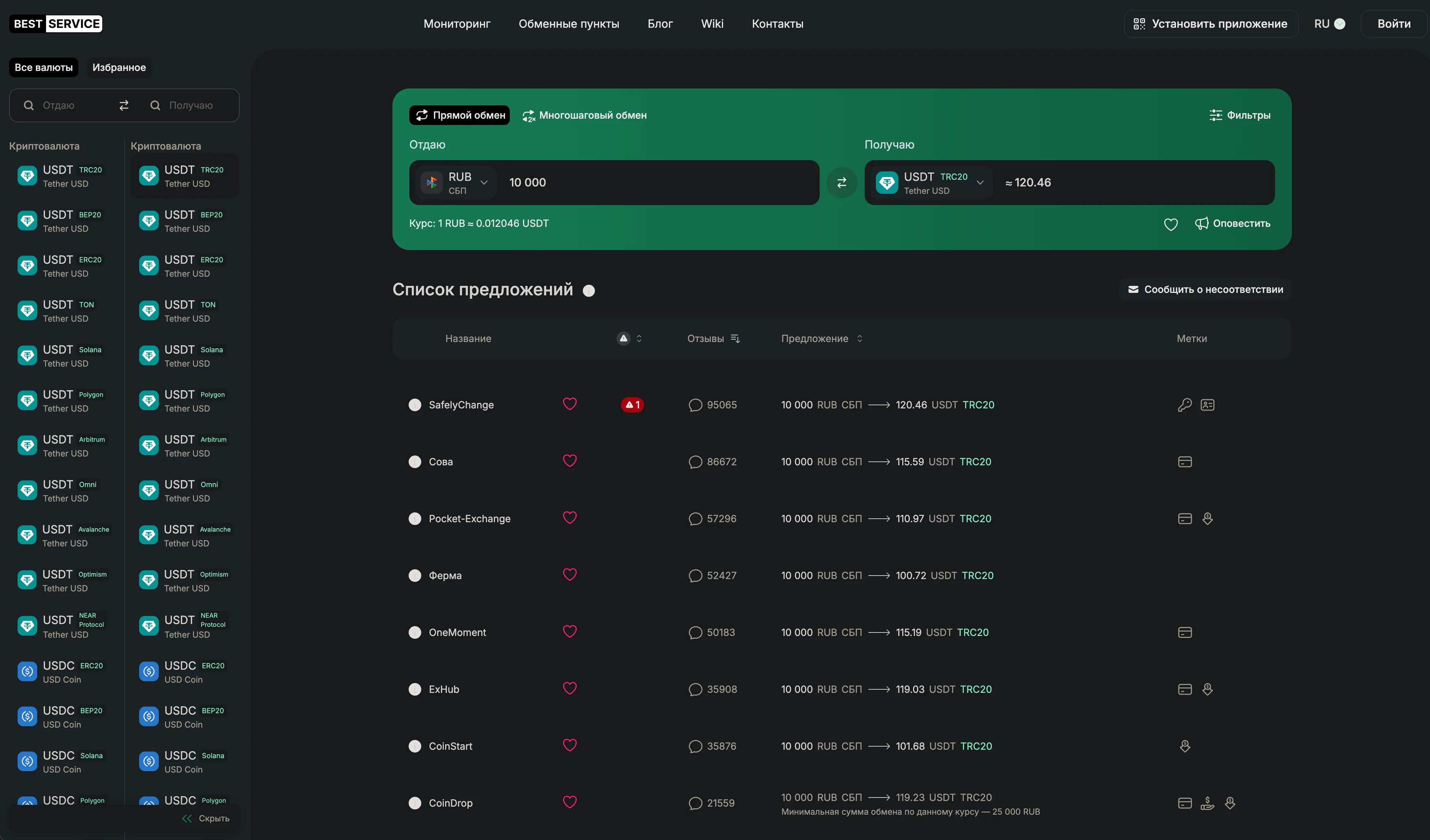Open the RU language selector
The image size is (1430, 840).
click(1329, 24)
